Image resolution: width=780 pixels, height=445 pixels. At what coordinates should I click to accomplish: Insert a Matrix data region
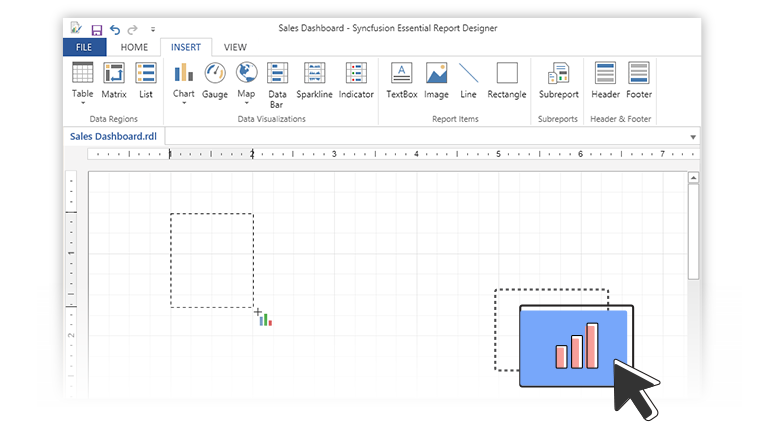point(114,80)
